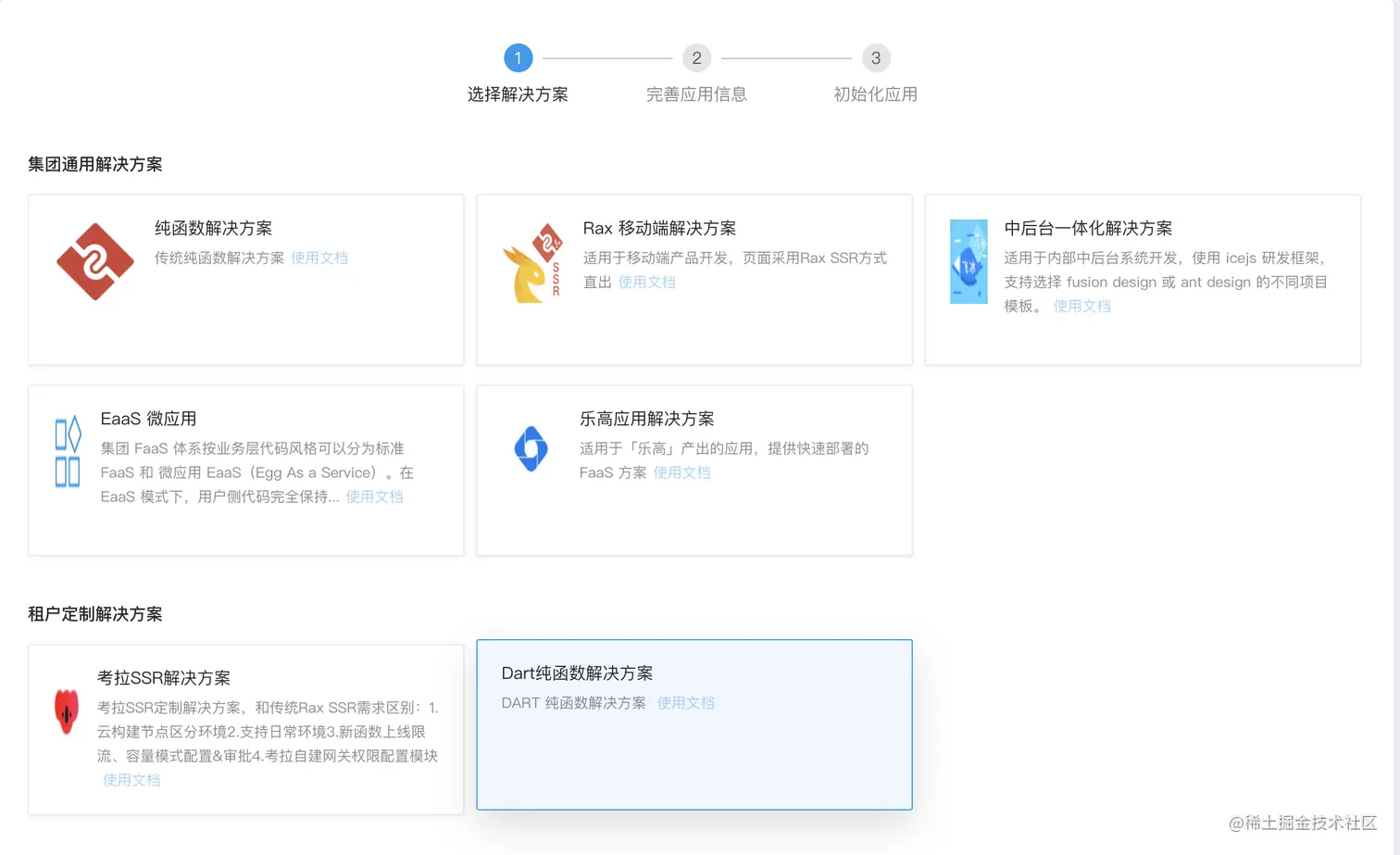Click the 中后台一体化解决方案 blue logo icon
1400x855 pixels.
pyautogui.click(x=969, y=262)
